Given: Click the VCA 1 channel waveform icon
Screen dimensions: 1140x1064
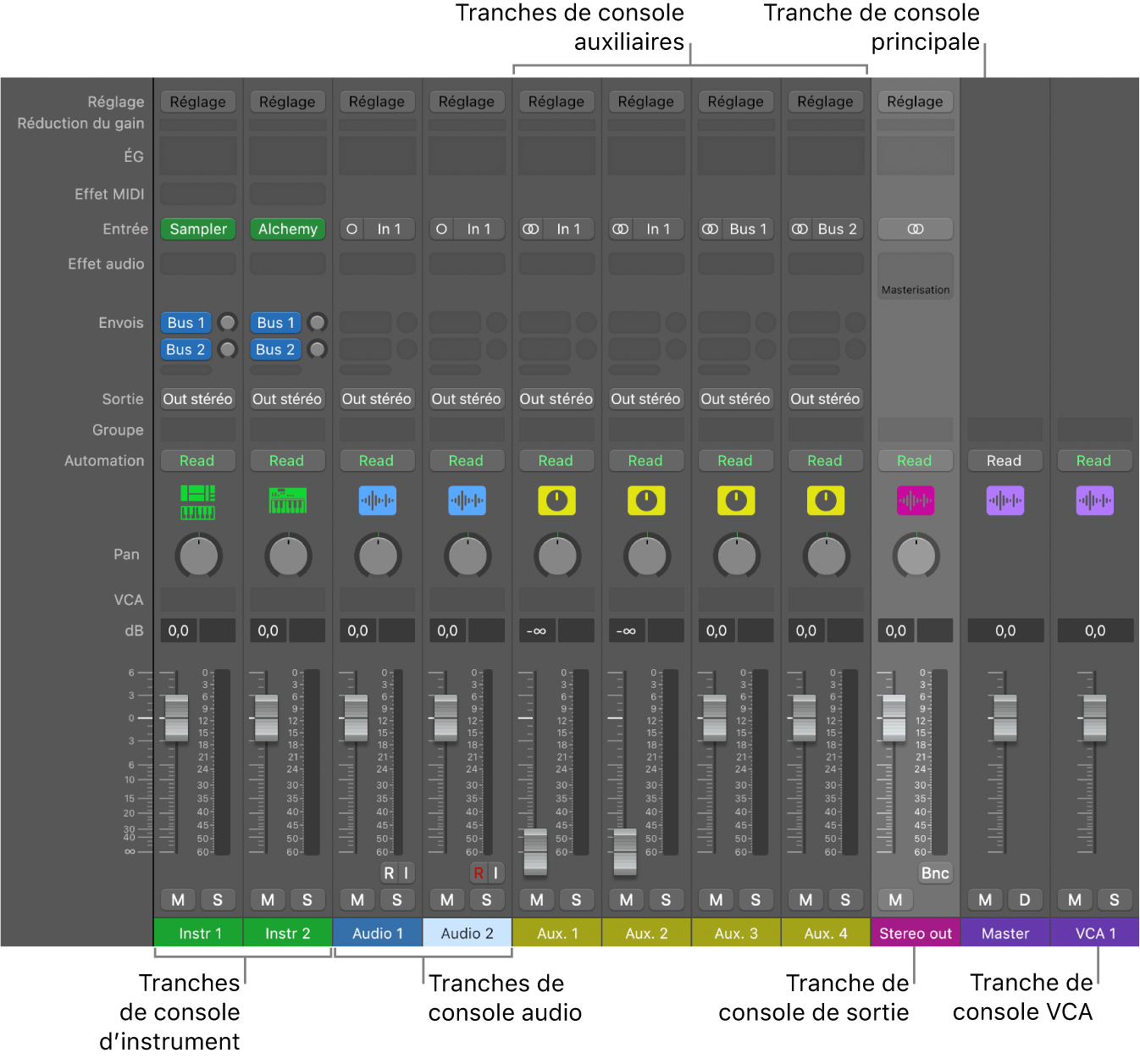Looking at the screenshot, I should click(1094, 501).
